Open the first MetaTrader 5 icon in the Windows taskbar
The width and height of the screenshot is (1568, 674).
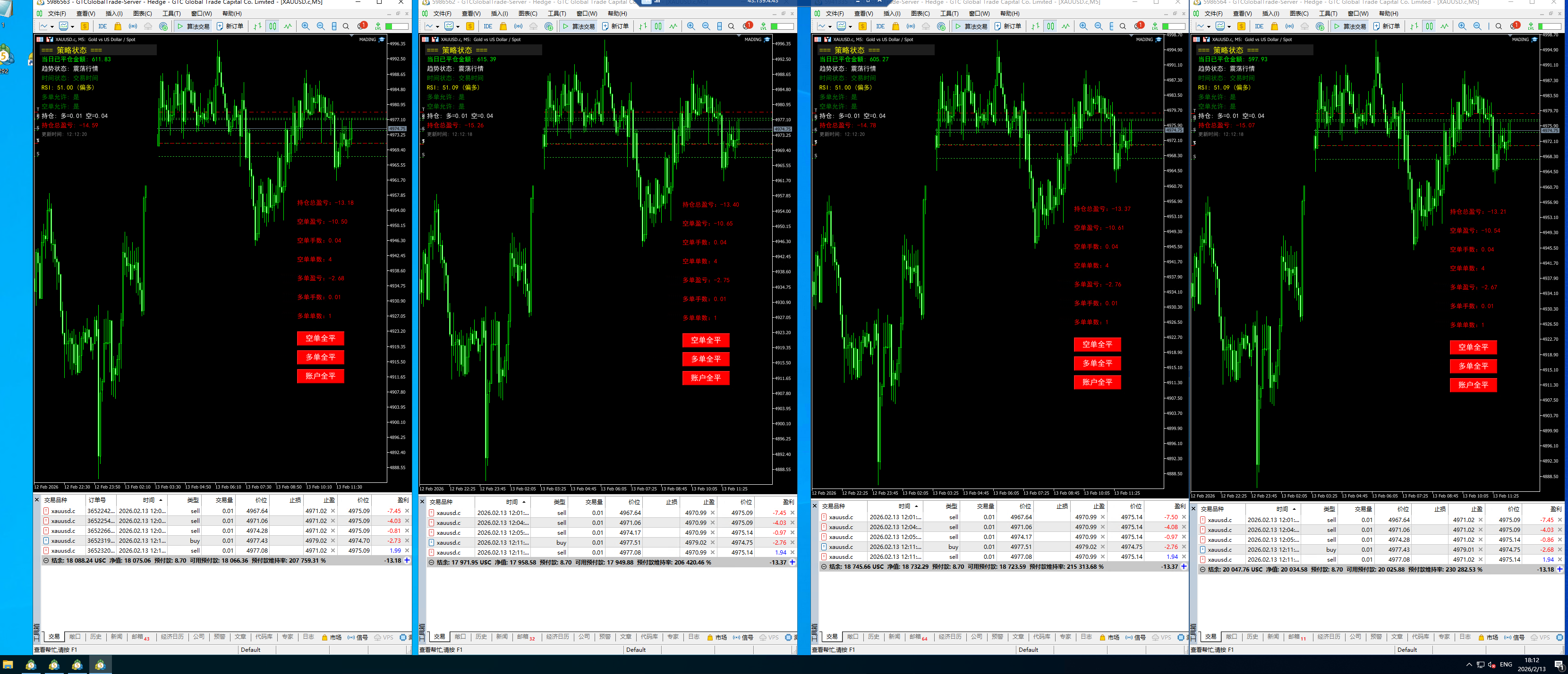point(30,665)
